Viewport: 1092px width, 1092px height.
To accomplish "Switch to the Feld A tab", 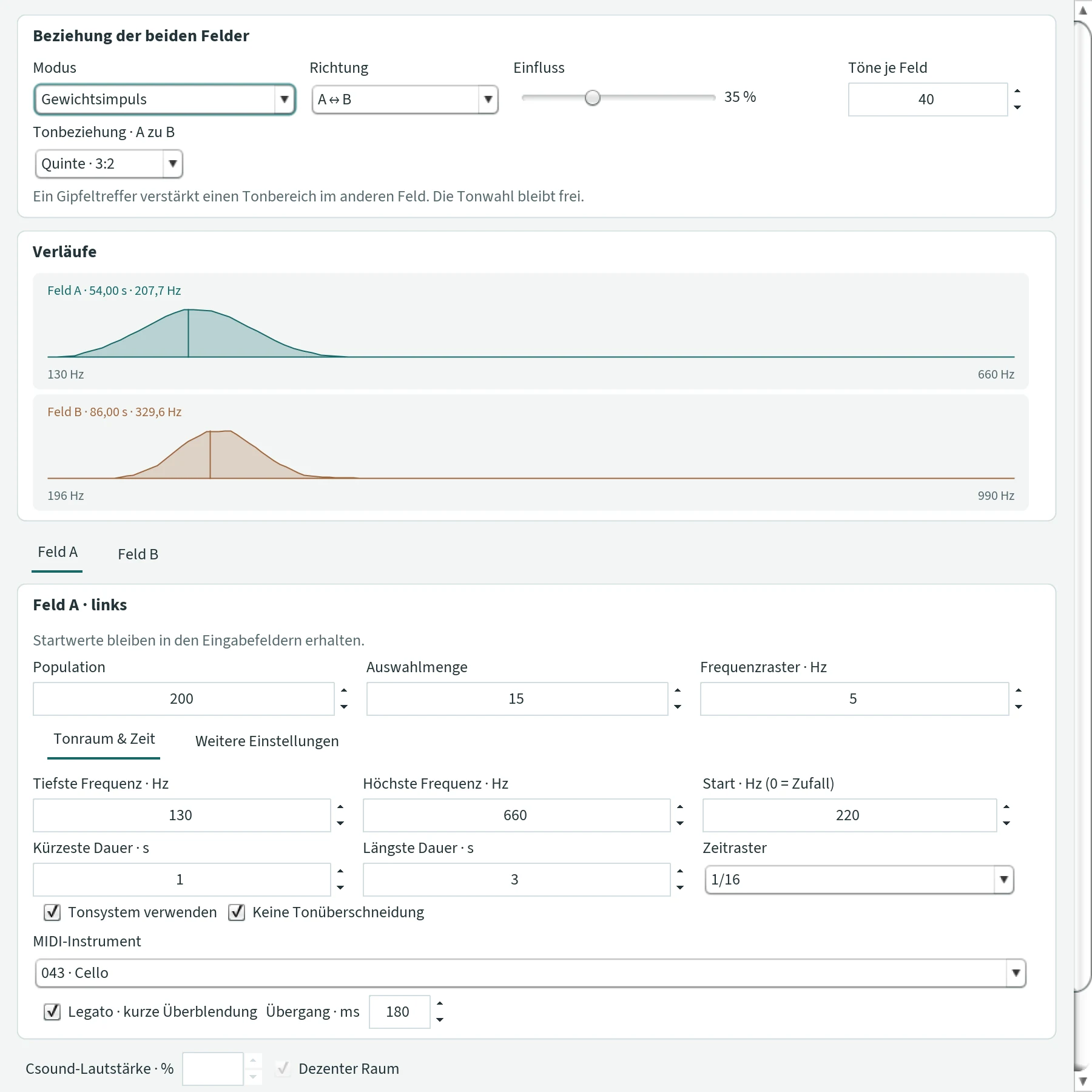I will pos(58,553).
